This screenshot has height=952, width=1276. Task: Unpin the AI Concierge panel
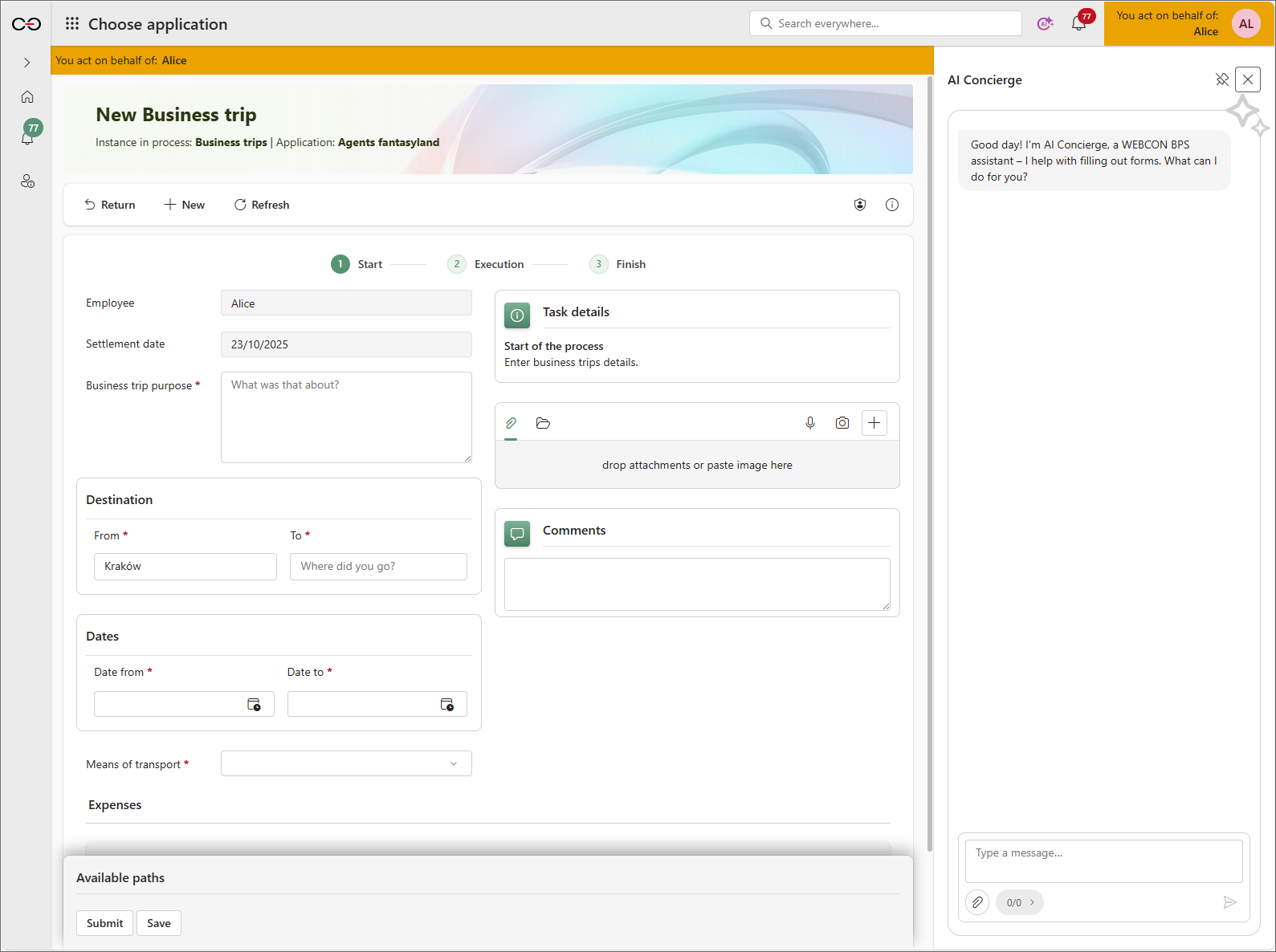click(1221, 79)
